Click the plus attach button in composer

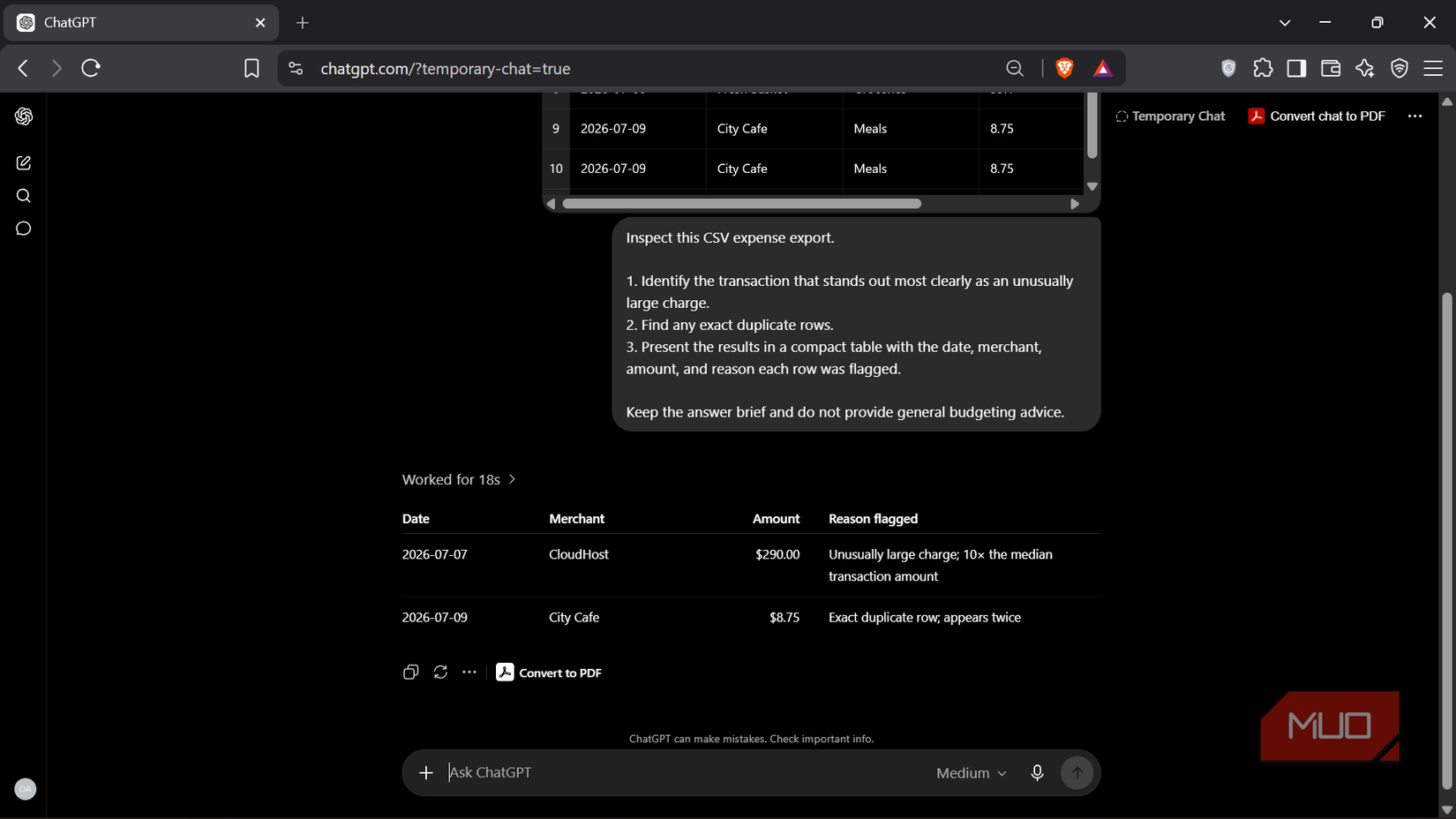(x=426, y=772)
